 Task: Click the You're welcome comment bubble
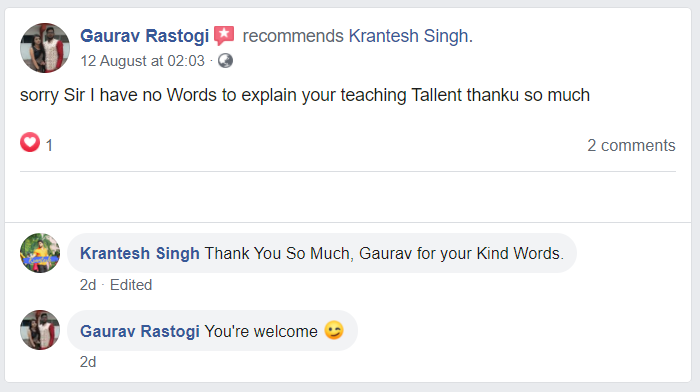[x=212, y=330]
